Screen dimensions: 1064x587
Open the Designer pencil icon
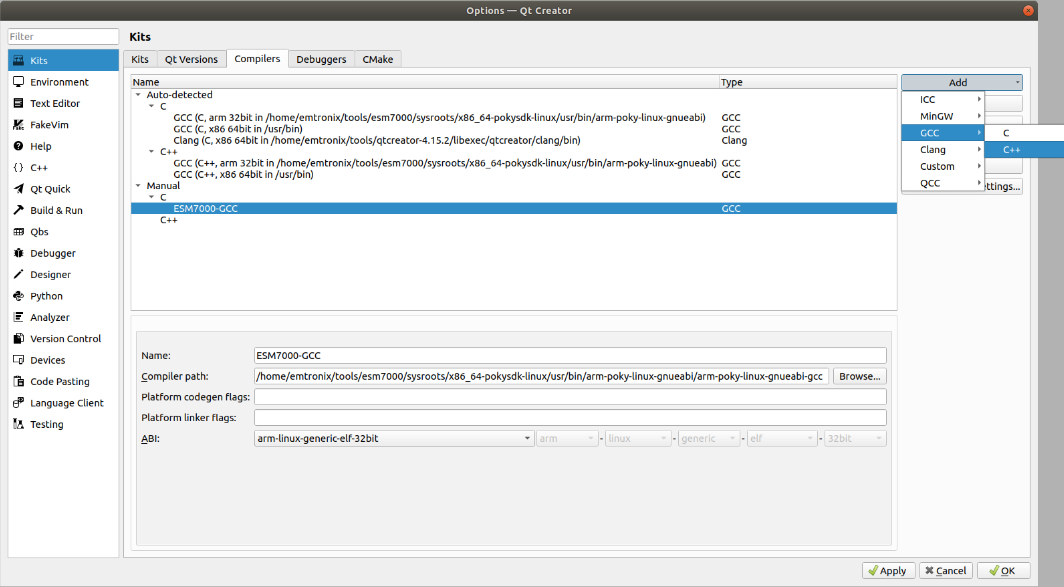(x=18, y=274)
